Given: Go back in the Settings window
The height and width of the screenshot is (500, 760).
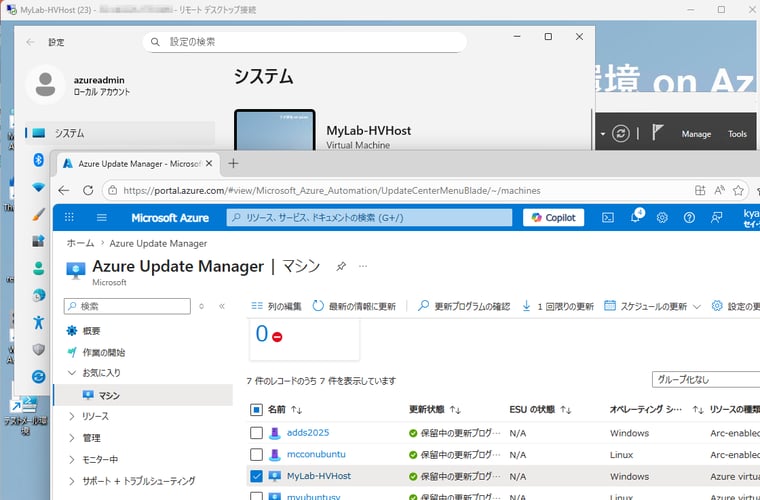Looking at the screenshot, I should [30, 42].
